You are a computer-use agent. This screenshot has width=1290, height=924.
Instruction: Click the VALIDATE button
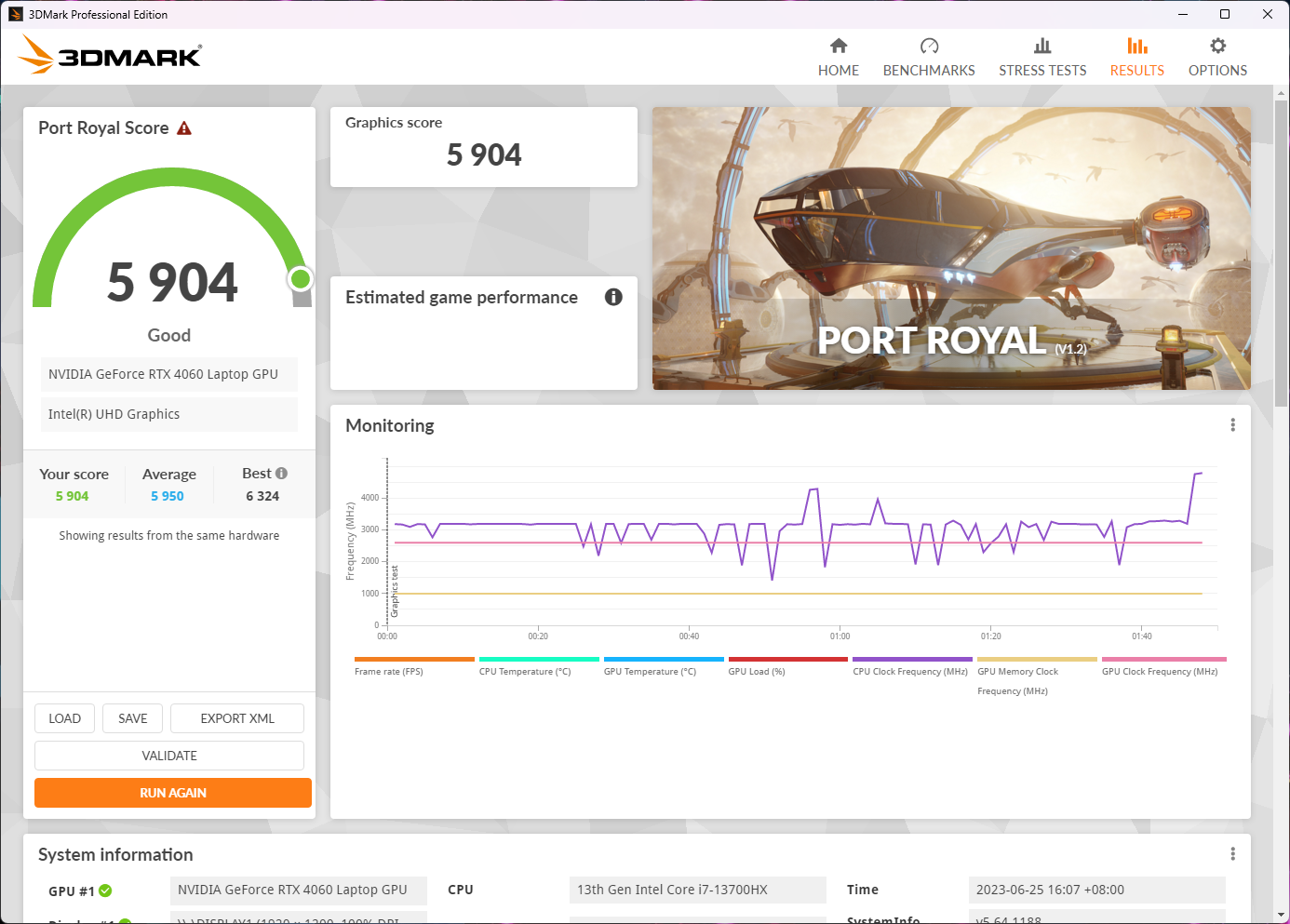pyautogui.click(x=169, y=756)
